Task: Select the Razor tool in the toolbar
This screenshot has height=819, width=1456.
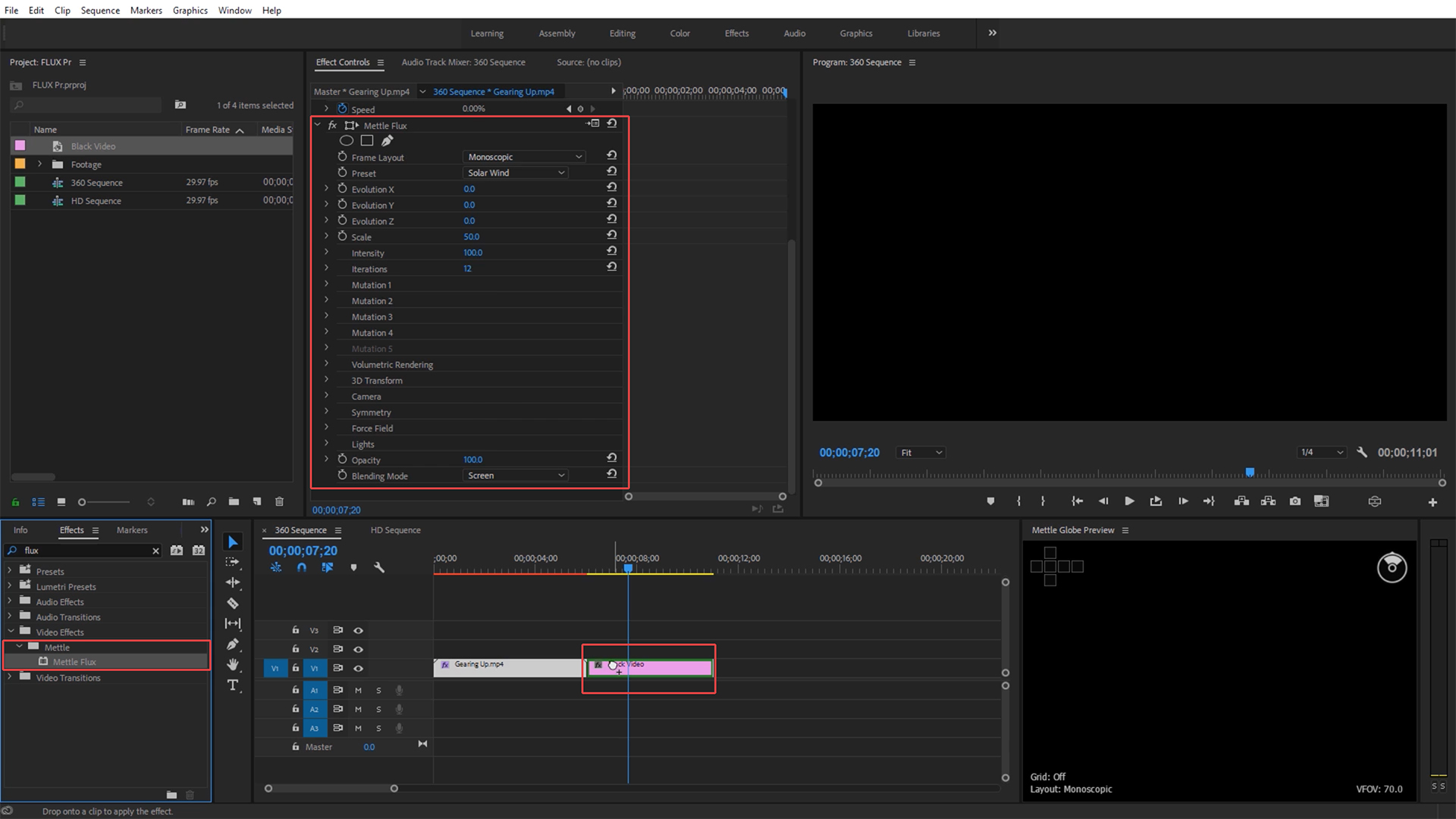Action: click(x=233, y=604)
